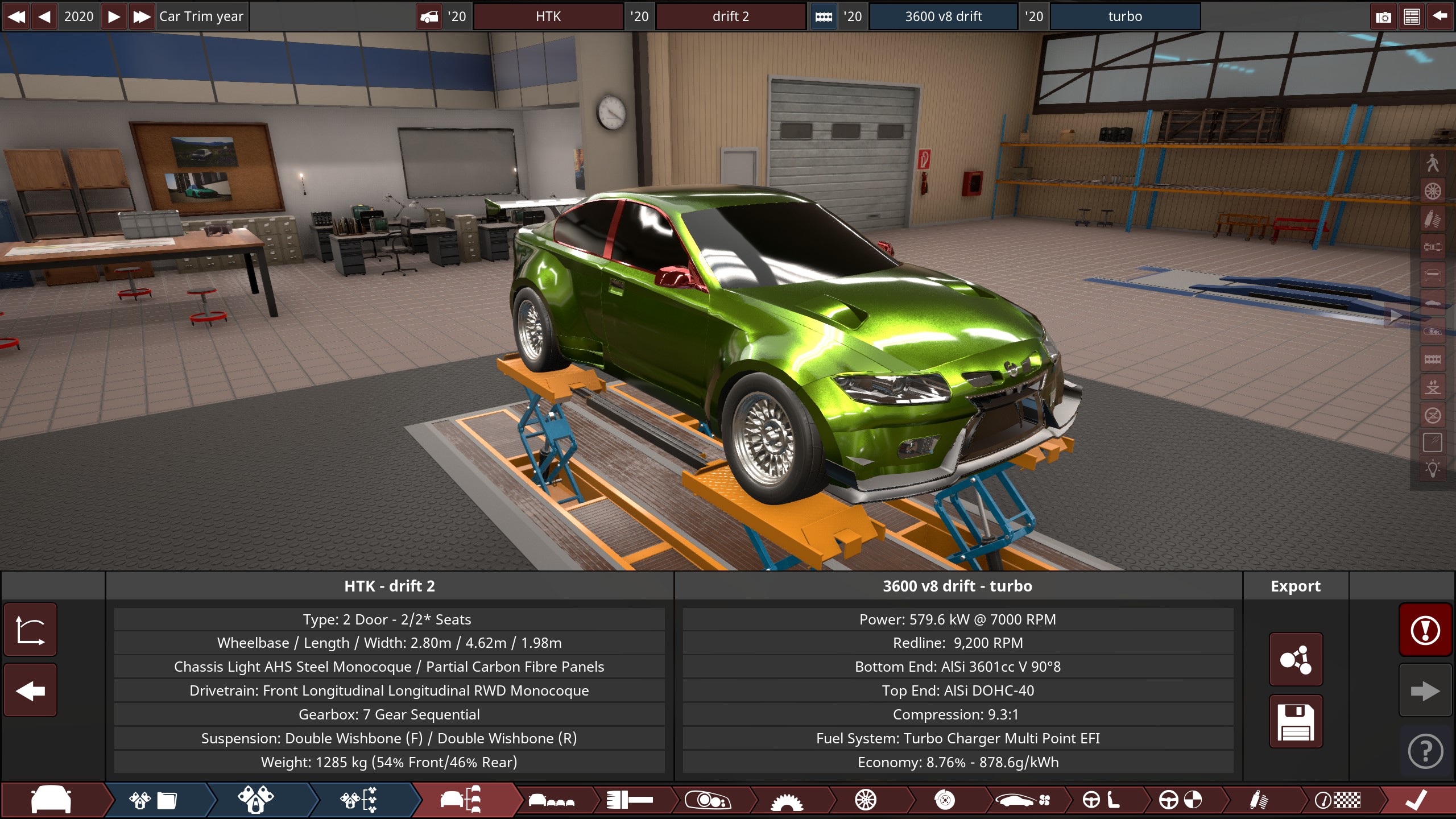Screen dimensions: 1456x819
Task: Open the car model tab
Action: [x=52, y=800]
